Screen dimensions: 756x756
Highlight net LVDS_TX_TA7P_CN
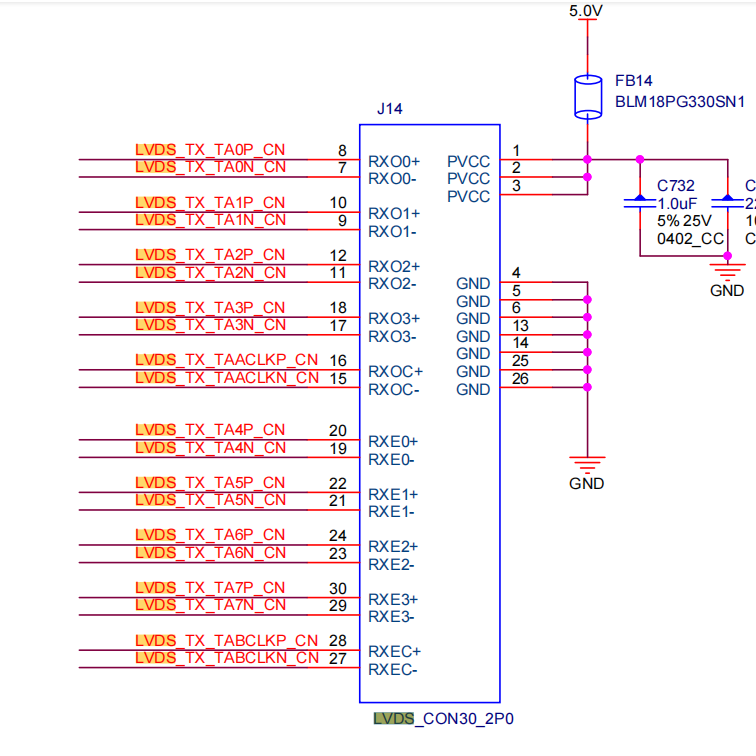click(210, 588)
